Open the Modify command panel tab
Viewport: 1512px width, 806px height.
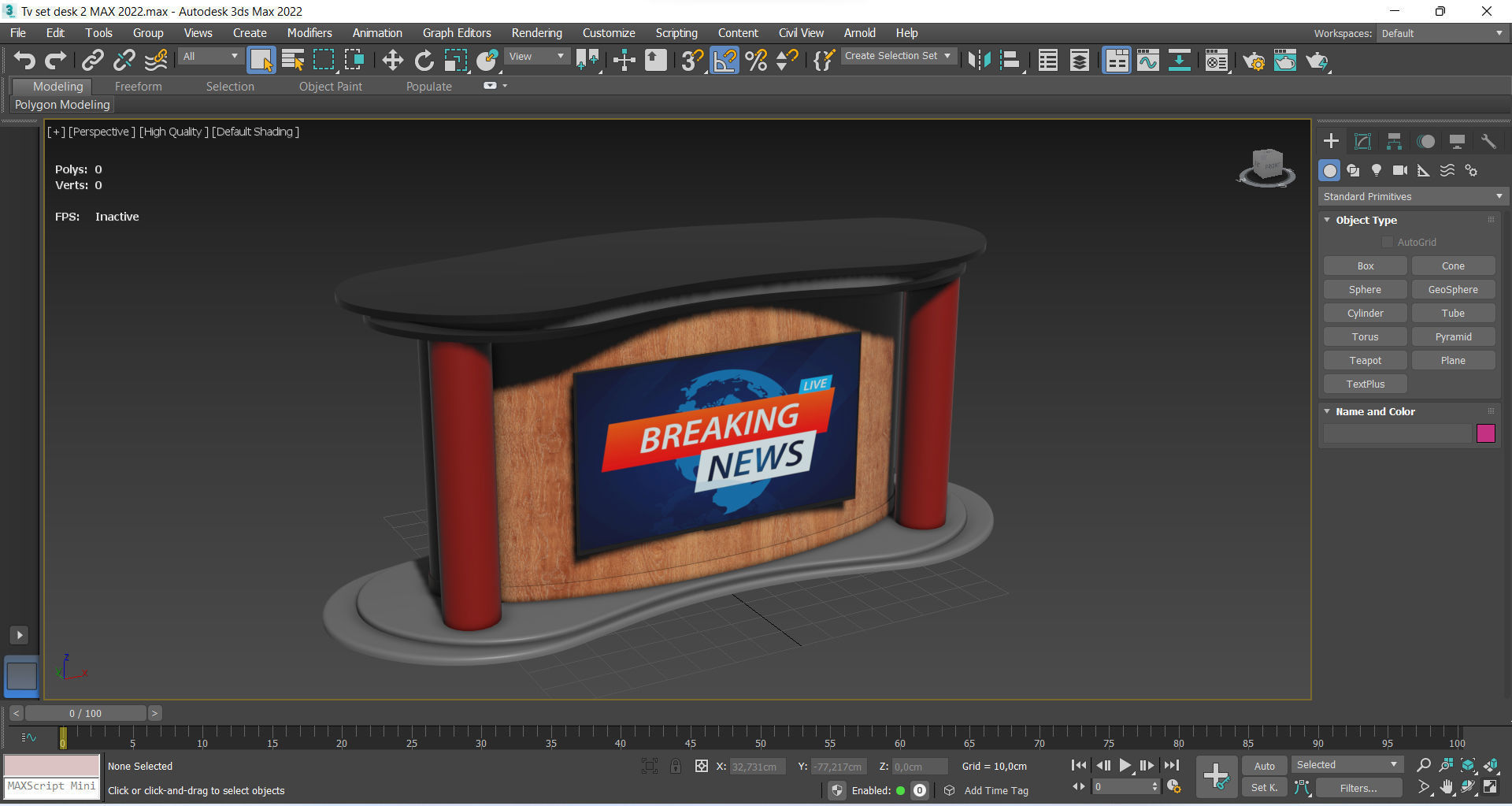tap(1362, 142)
